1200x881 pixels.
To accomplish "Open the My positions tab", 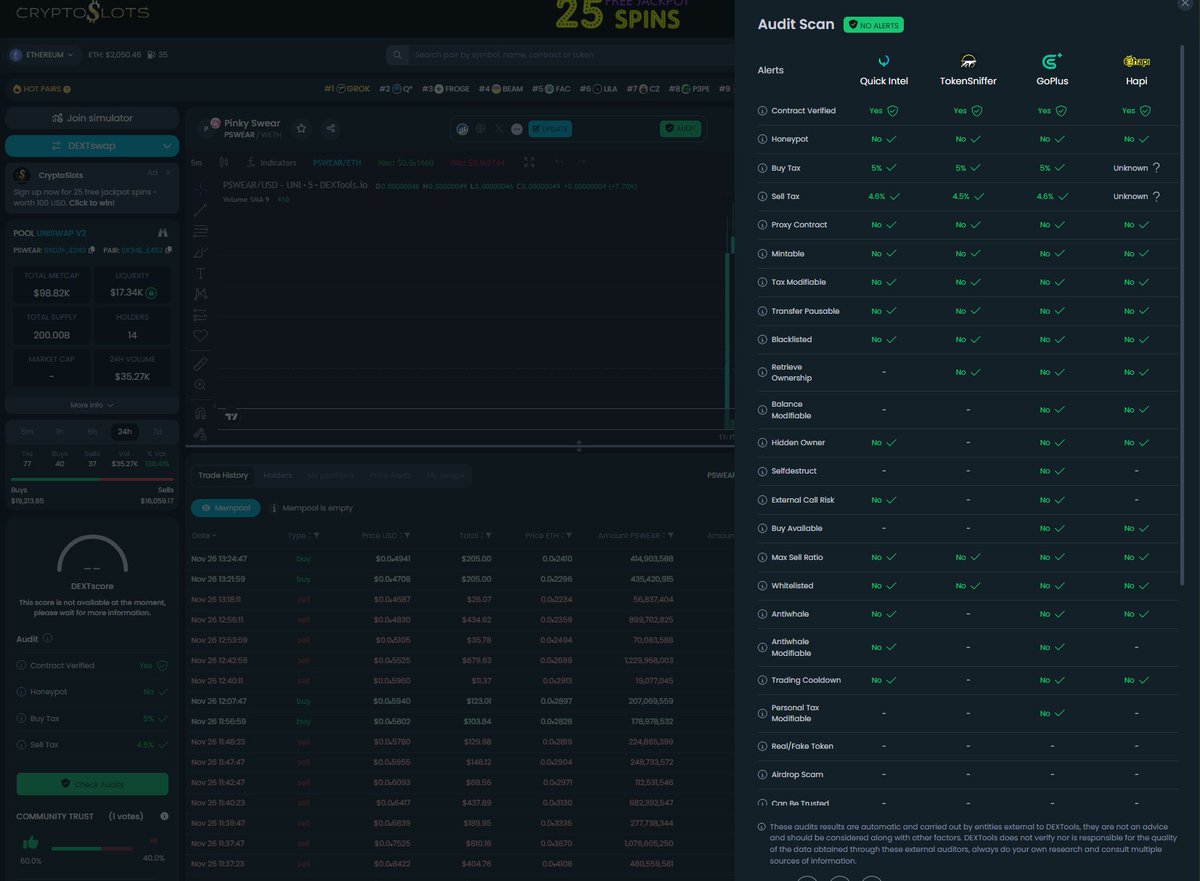I will click(x=330, y=475).
